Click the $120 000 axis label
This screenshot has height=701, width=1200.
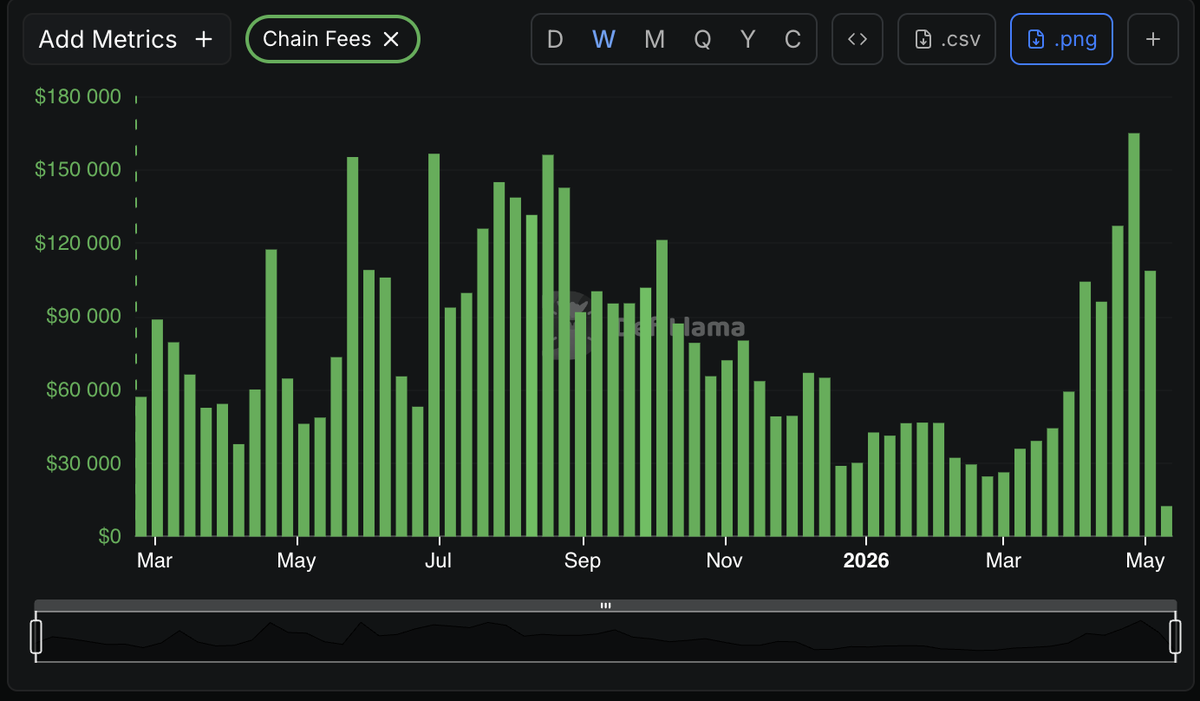(x=78, y=243)
